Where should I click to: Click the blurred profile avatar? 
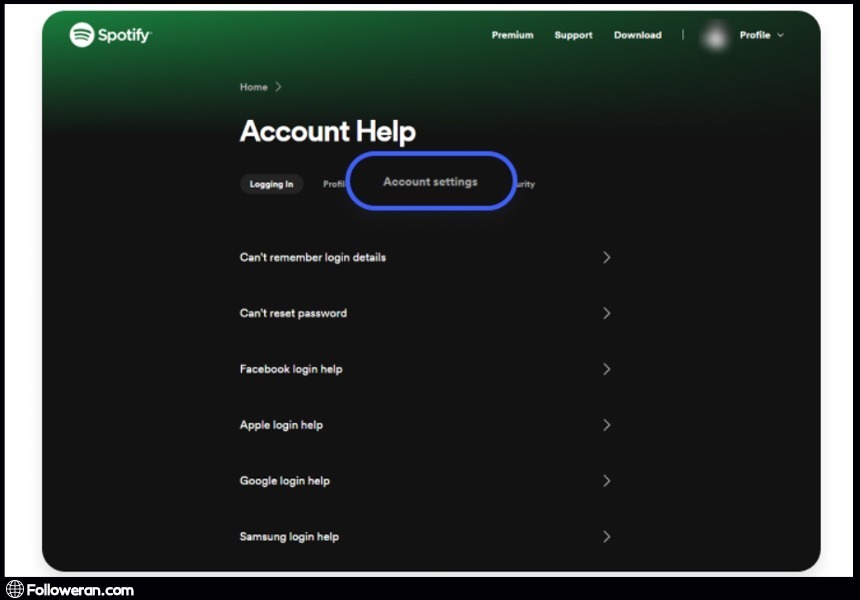715,36
